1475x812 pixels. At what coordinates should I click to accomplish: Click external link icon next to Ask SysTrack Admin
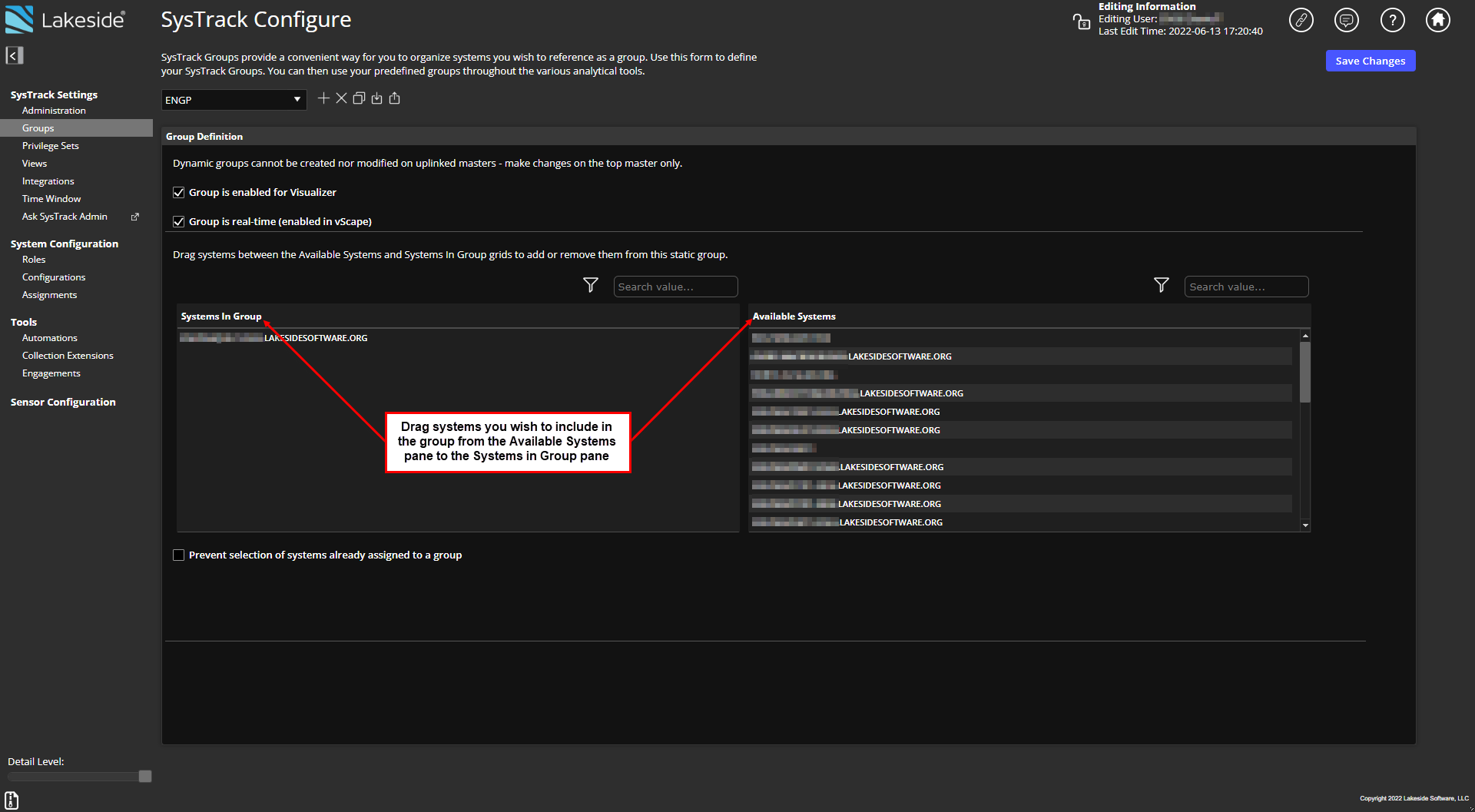point(135,217)
